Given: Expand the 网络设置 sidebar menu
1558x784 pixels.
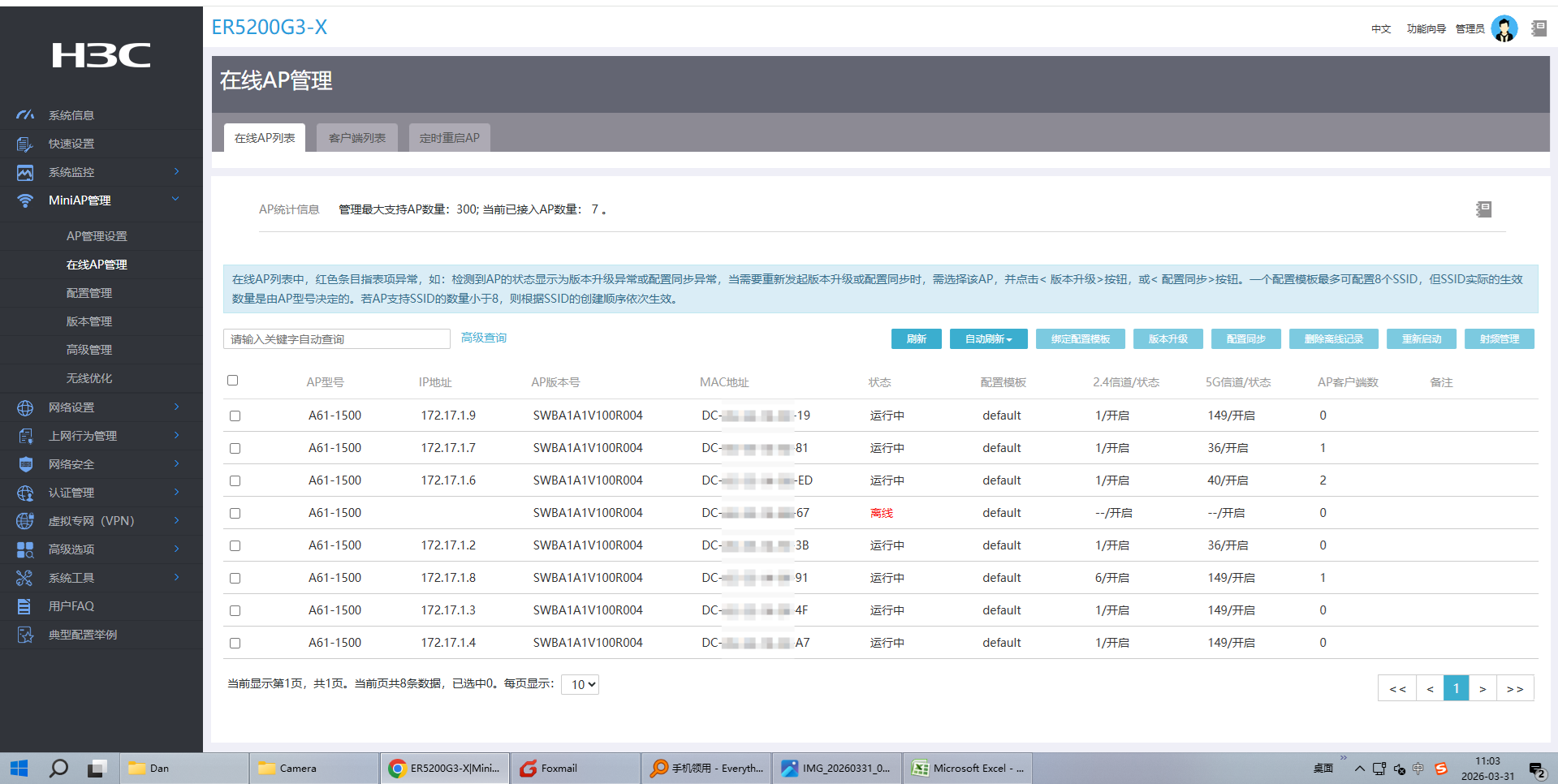Looking at the screenshot, I should pos(25,407).
